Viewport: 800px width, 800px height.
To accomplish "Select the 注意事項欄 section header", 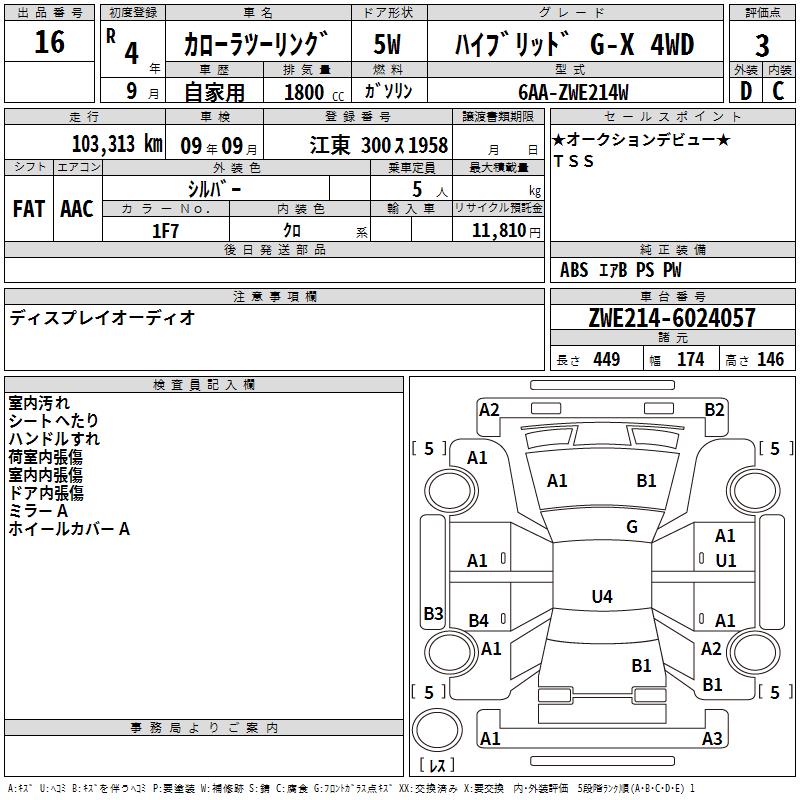I will coord(274,296).
